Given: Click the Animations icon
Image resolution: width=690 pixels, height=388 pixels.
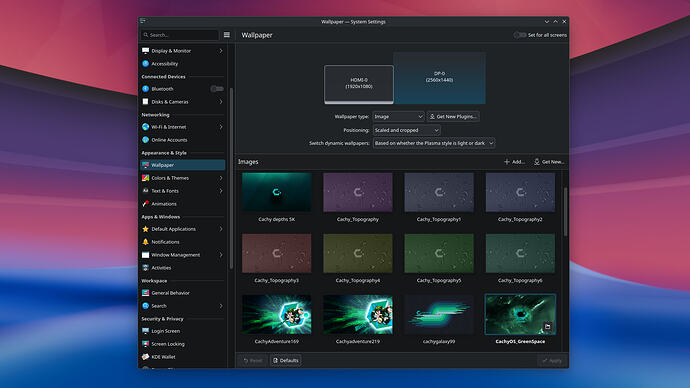Looking at the screenshot, I should (145, 204).
